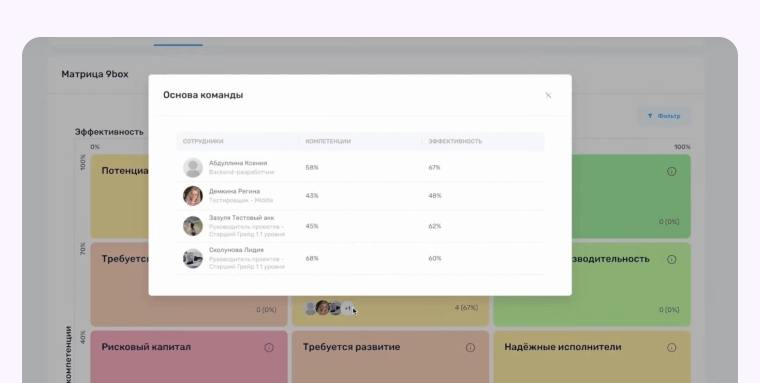The image size is (760, 383).
Task: Click Демкина Регина's avatar photo
Action: pyautogui.click(x=193, y=196)
